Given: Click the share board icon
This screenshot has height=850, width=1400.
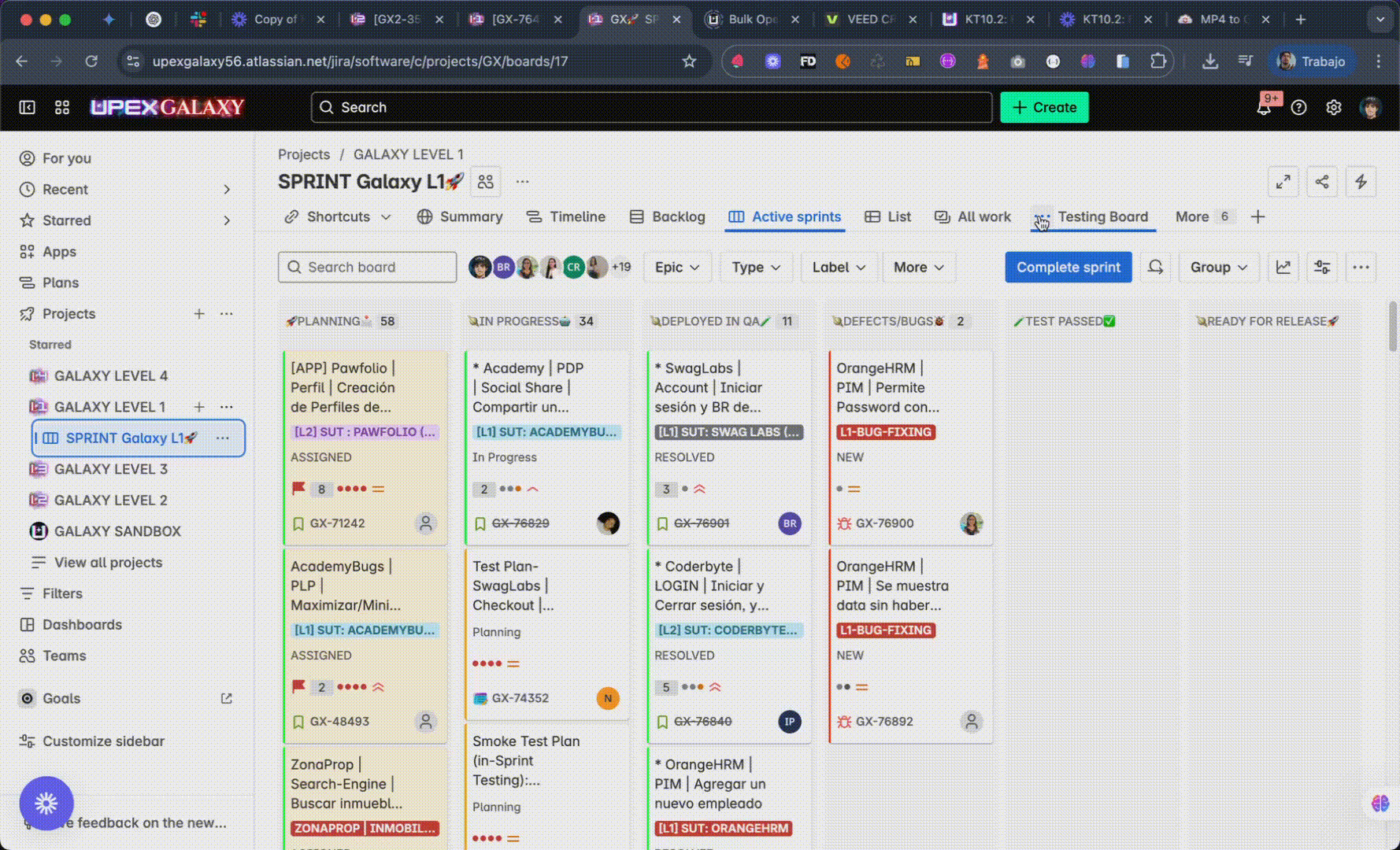Looking at the screenshot, I should pyautogui.click(x=1322, y=182).
